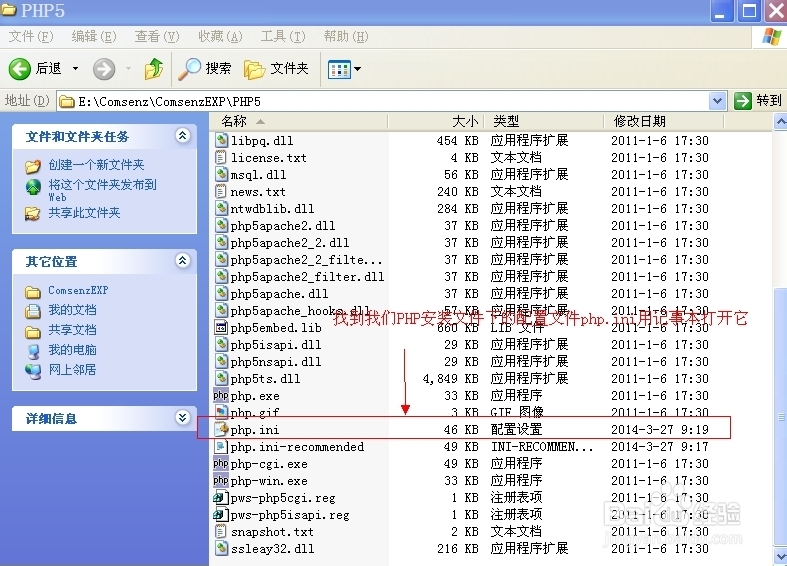Click the Go (转到) button
This screenshot has height=566, width=787.
(x=758, y=101)
